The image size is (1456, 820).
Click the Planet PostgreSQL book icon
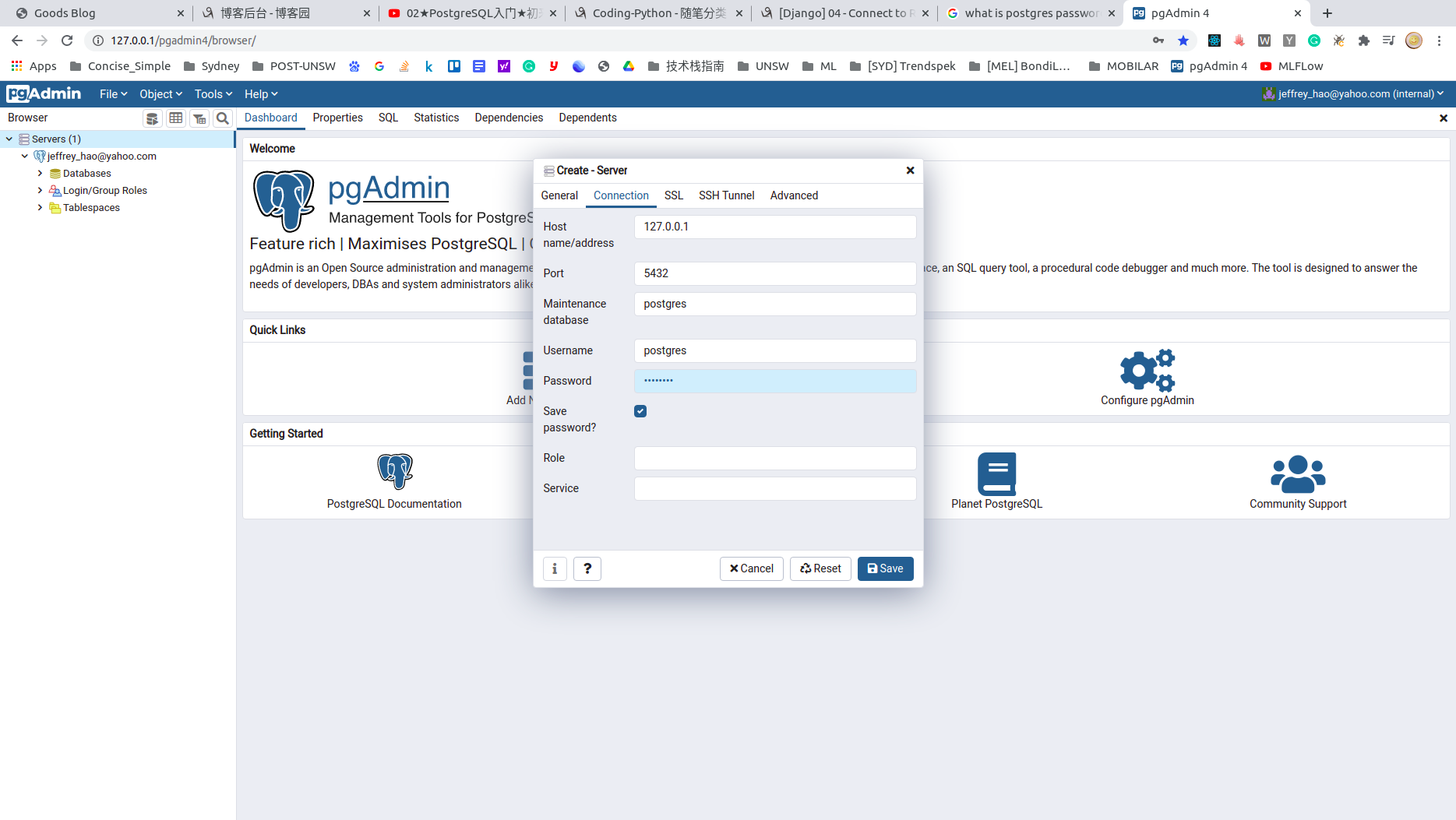(x=997, y=473)
